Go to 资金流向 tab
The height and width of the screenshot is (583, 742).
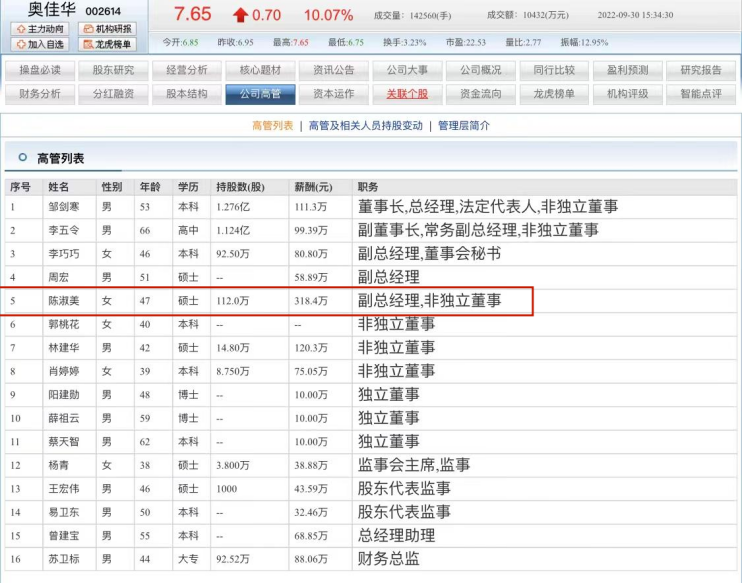[x=481, y=94]
